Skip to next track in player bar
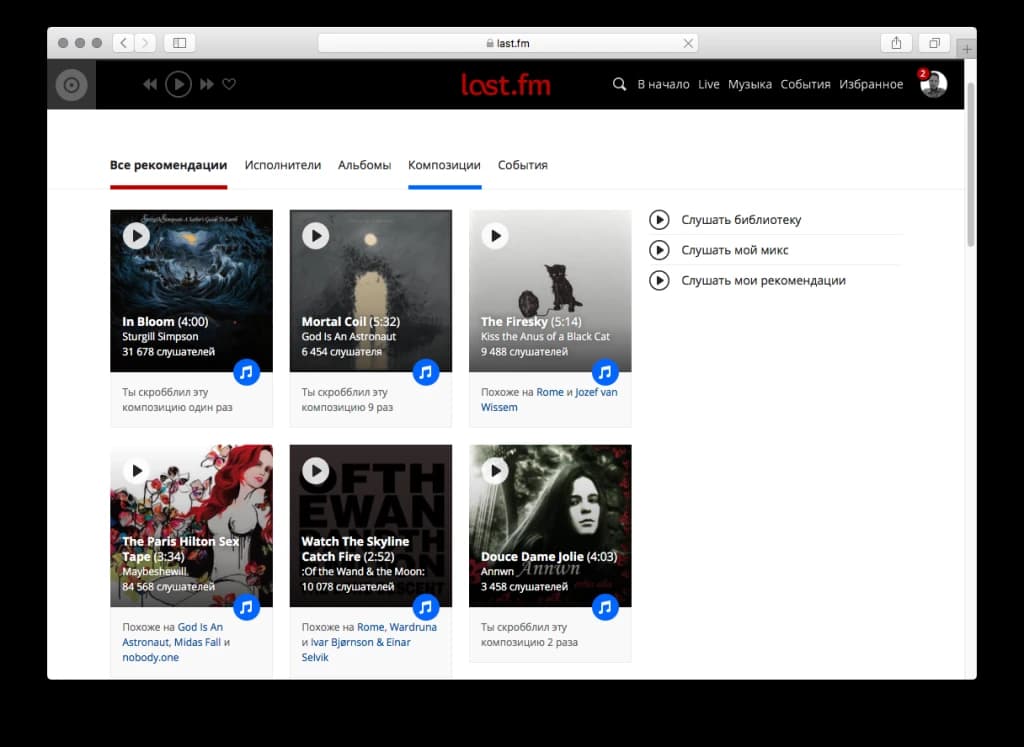 [207, 85]
